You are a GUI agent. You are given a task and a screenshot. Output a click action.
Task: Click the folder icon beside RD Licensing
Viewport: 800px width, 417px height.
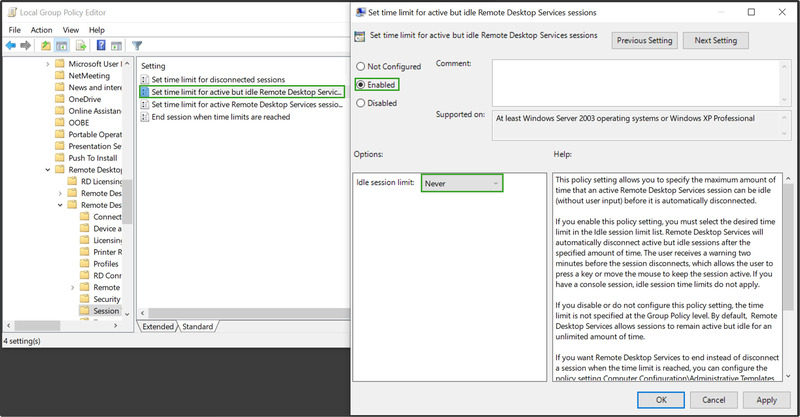(72, 181)
